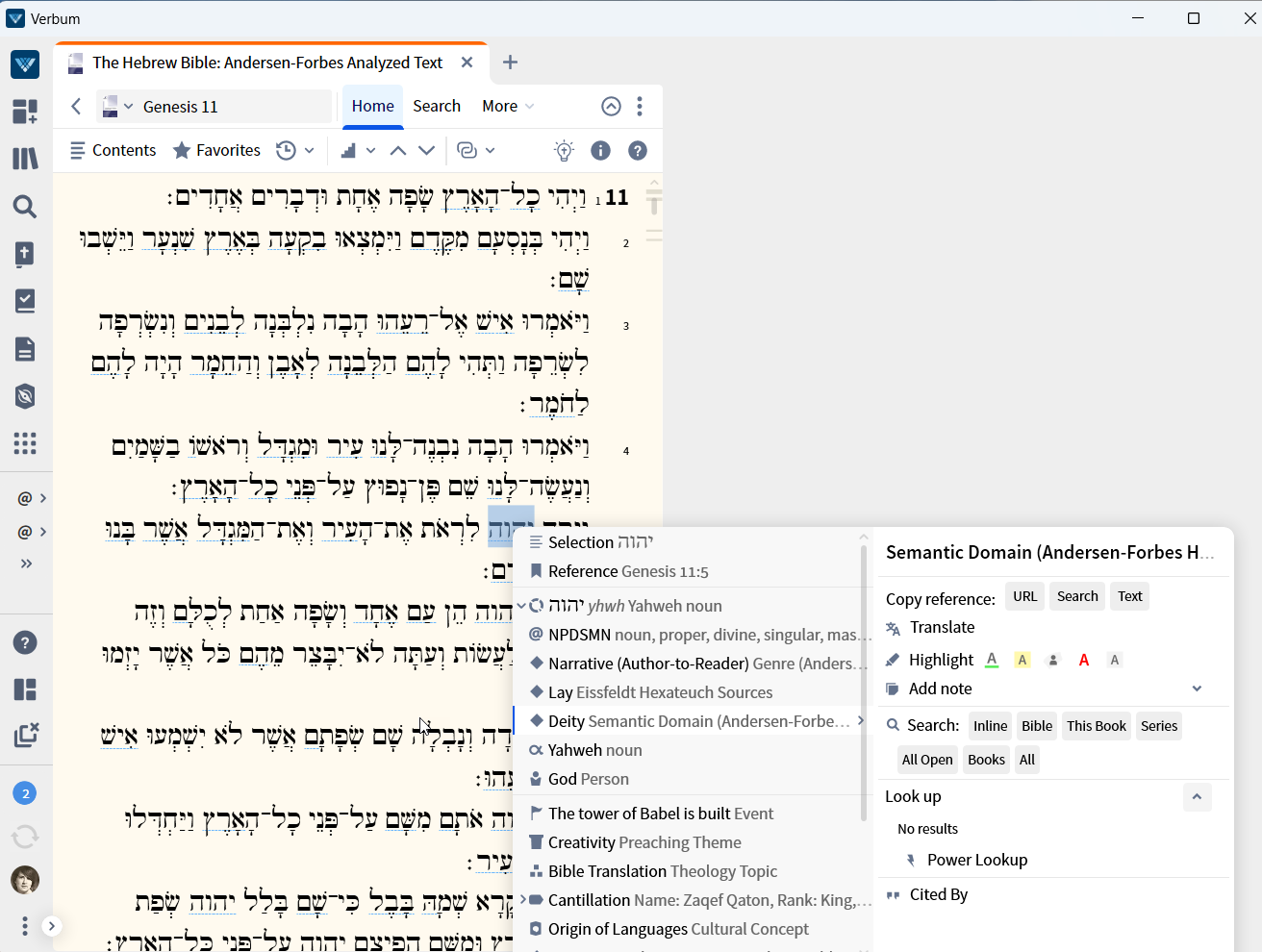This screenshot has height=952, width=1262.
Task: Search in This Book
Action: click(x=1096, y=726)
